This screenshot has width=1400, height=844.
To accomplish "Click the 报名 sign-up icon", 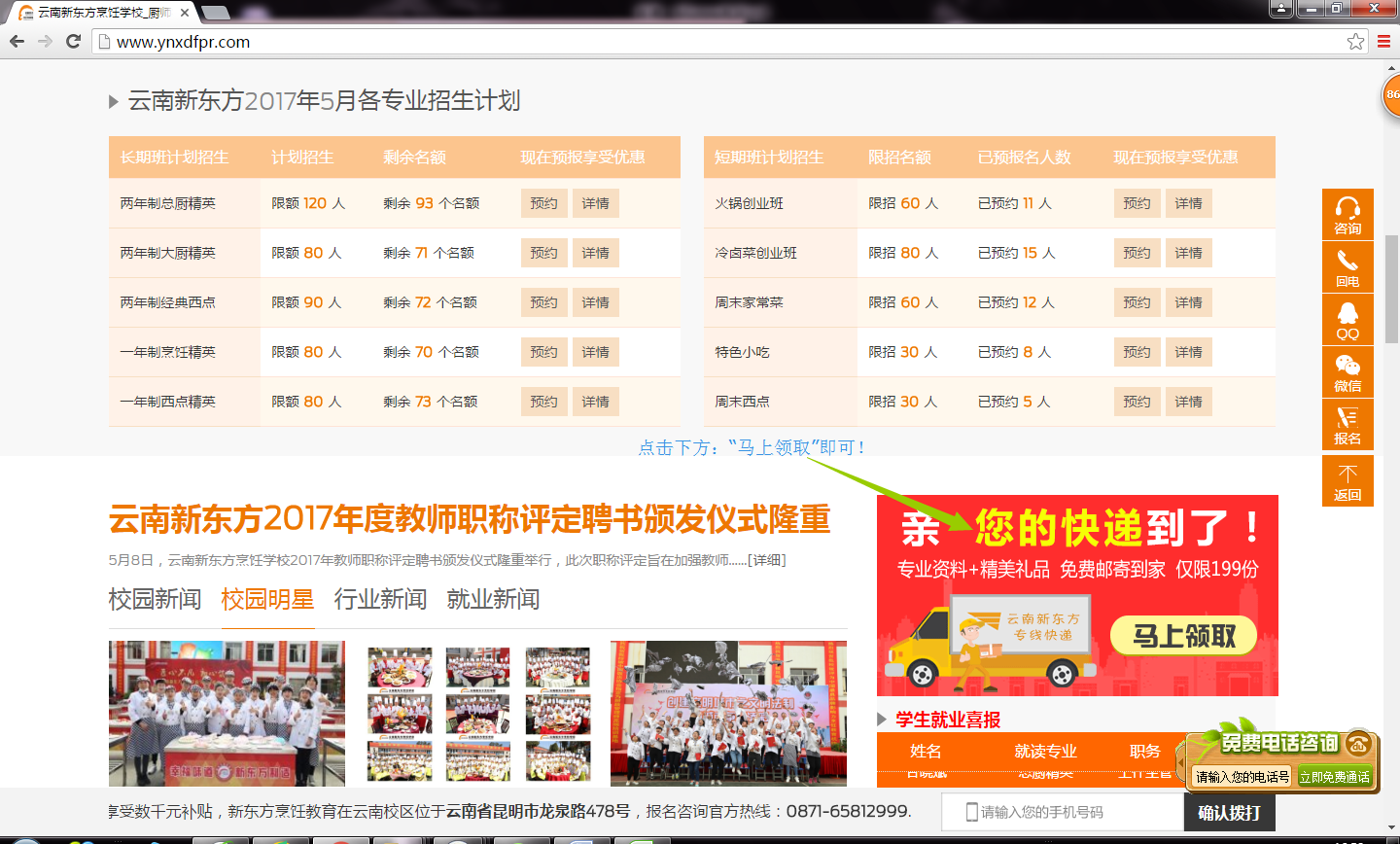I will click(1347, 424).
